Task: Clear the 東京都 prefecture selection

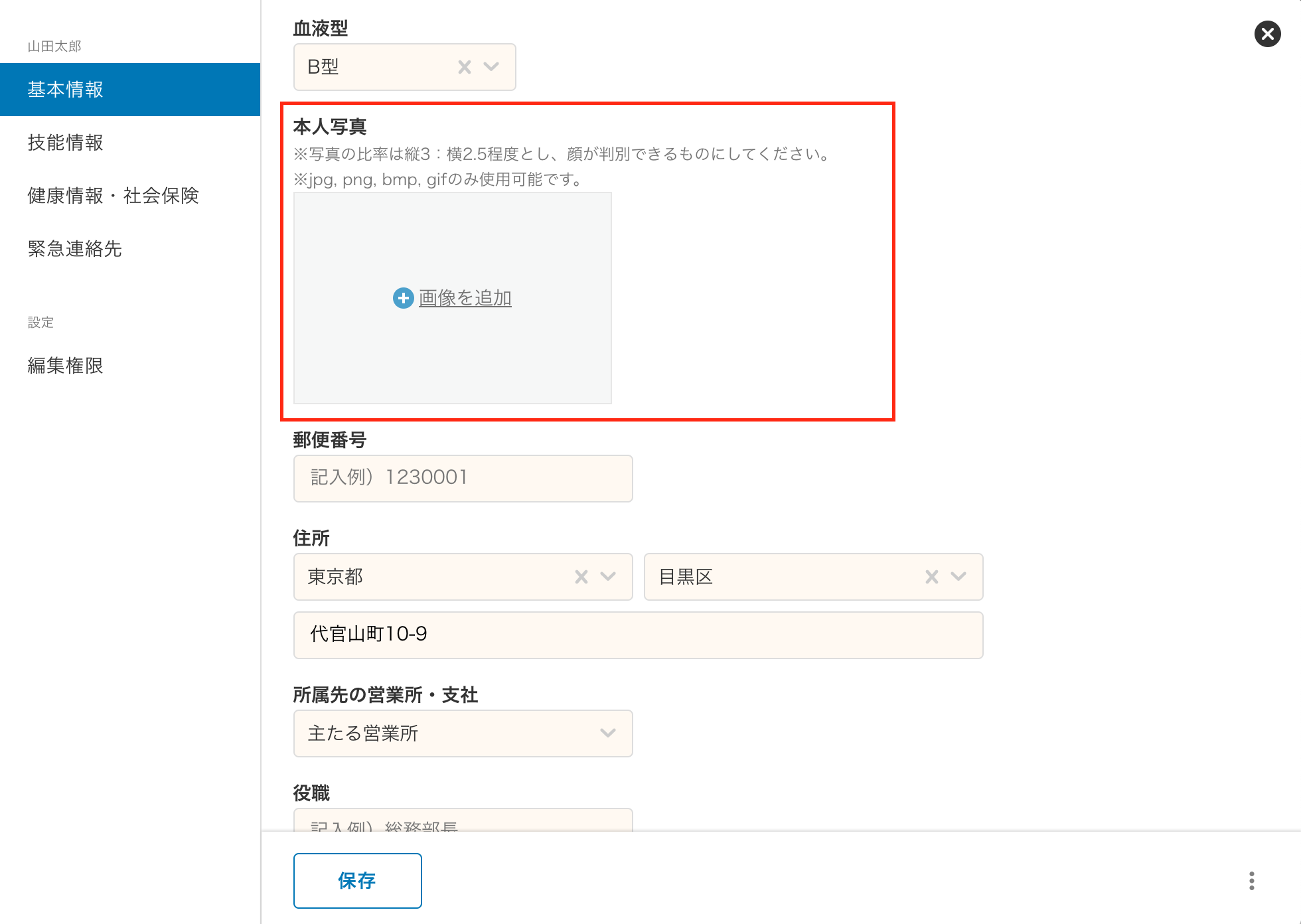Action: (581, 577)
